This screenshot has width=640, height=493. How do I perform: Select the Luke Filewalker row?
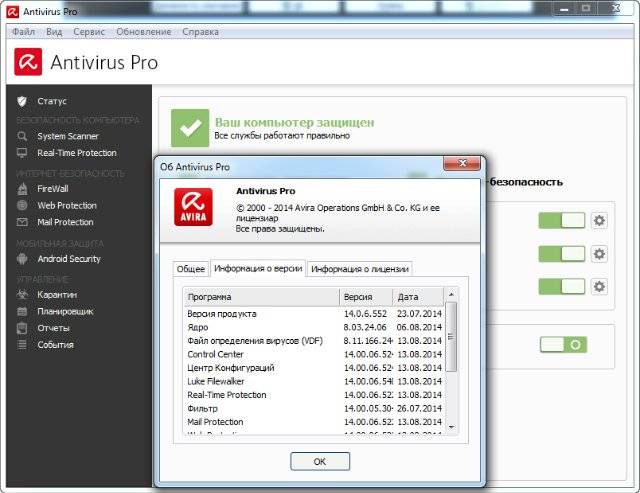click(x=314, y=381)
